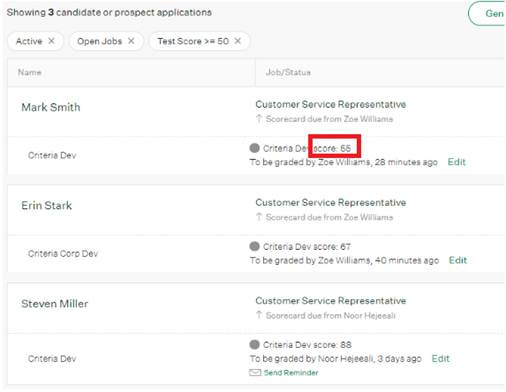This screenshot has width=506, height=392.
Task: Send Reminder for Steven Miller's test
Action: tap(291, 373)
